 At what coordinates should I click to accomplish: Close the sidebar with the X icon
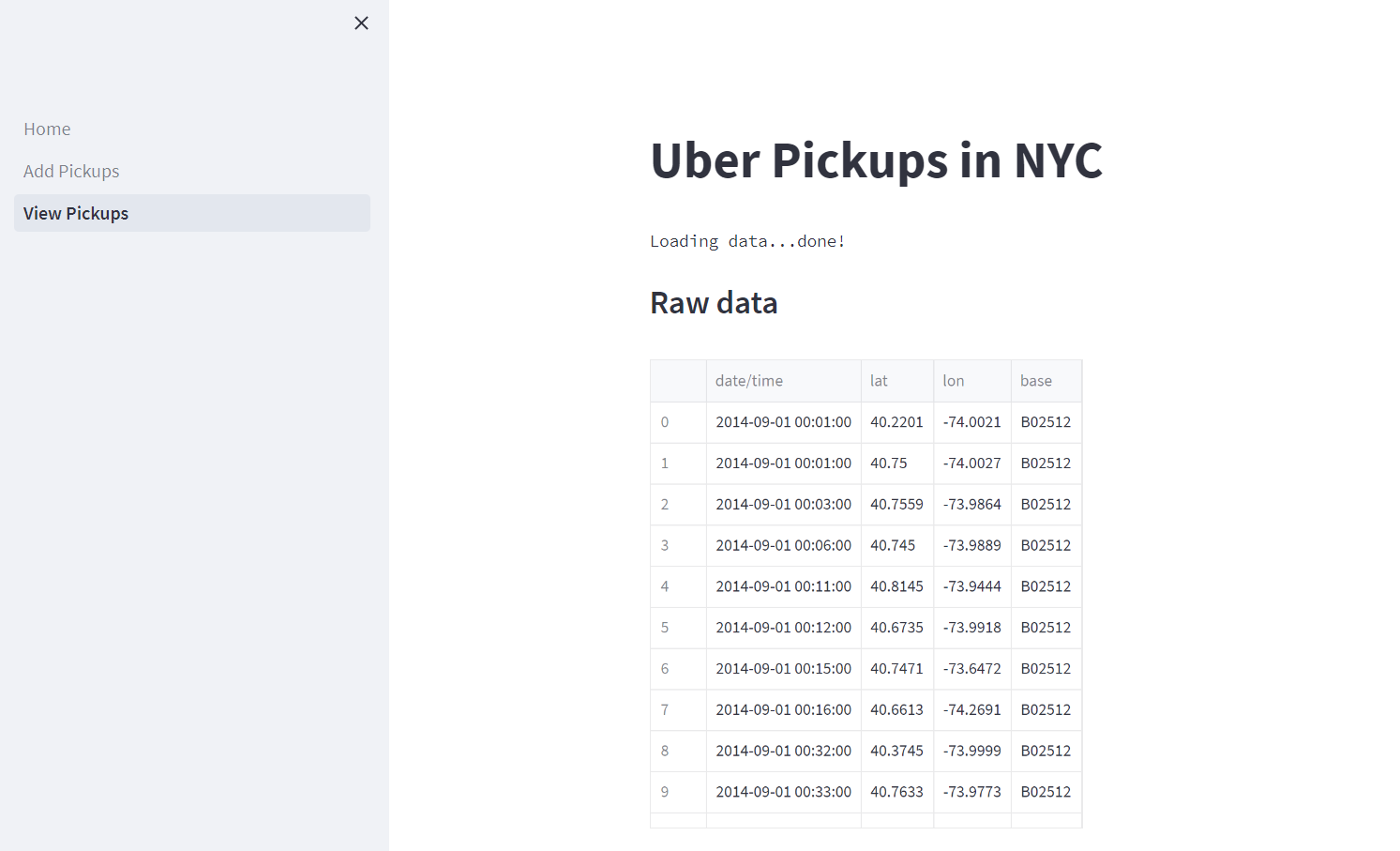click(361, 23)
